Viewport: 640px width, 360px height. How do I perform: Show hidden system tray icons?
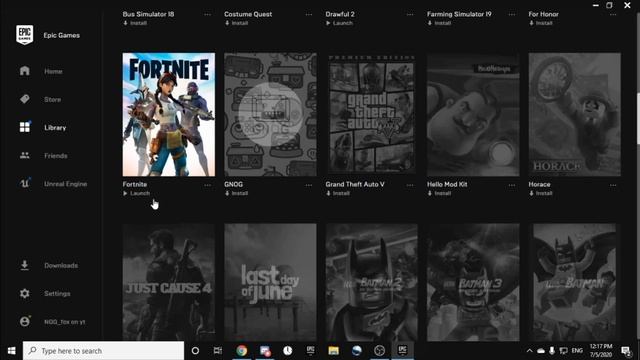(529, 351)
